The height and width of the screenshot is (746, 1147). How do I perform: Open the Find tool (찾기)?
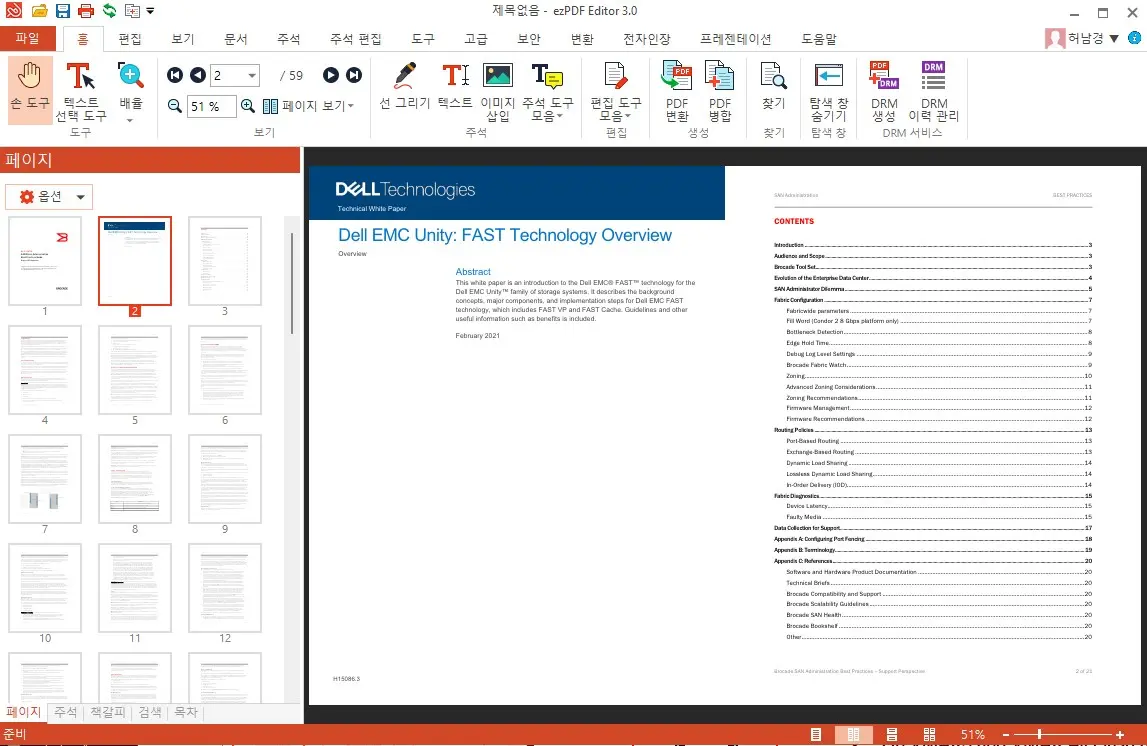click(x=774, y=86)
